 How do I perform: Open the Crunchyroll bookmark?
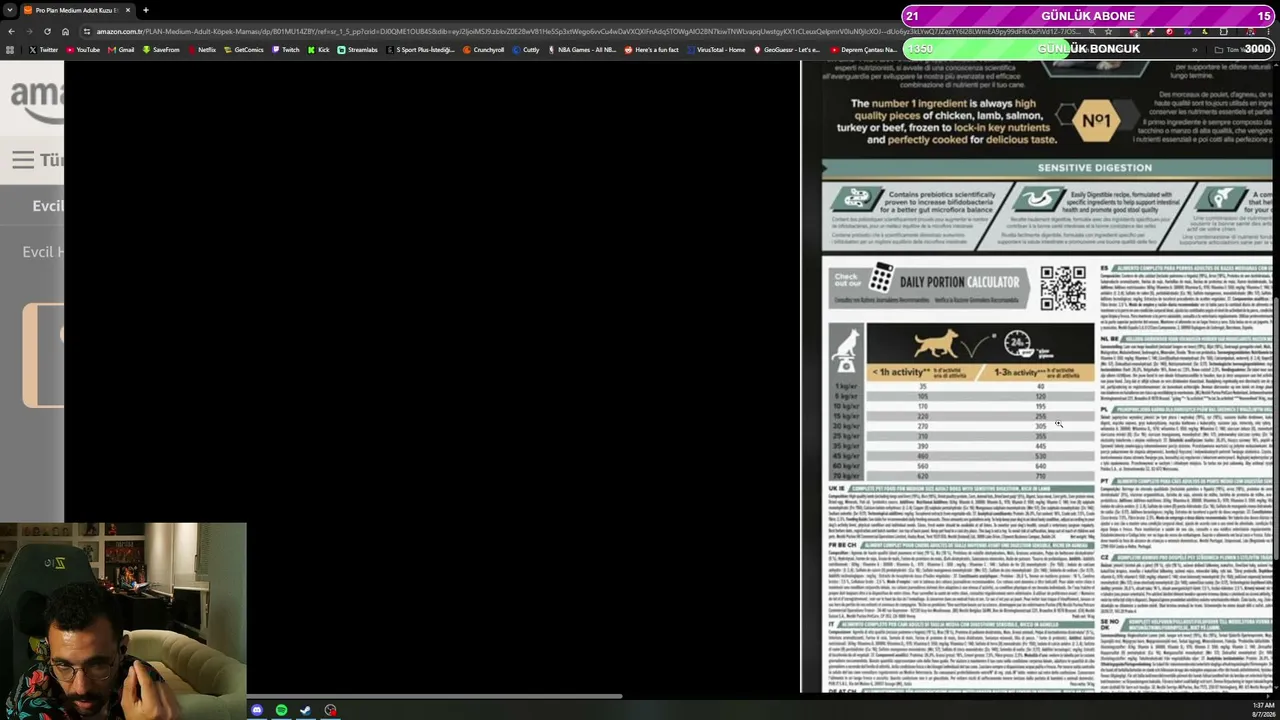click(x=484, y=49)
